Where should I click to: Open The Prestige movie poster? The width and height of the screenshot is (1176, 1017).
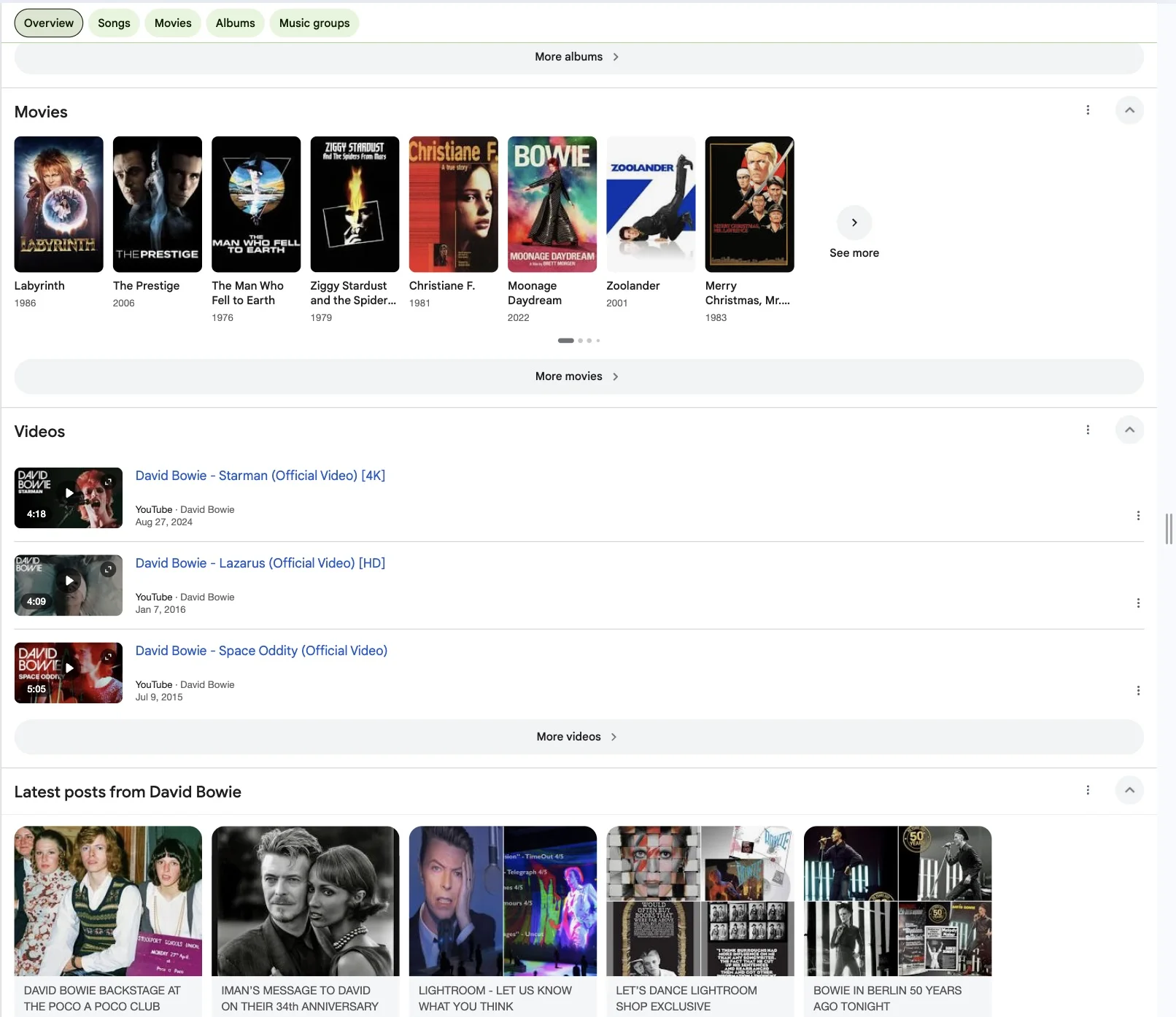pyautogui.click(x=158, y=204)
